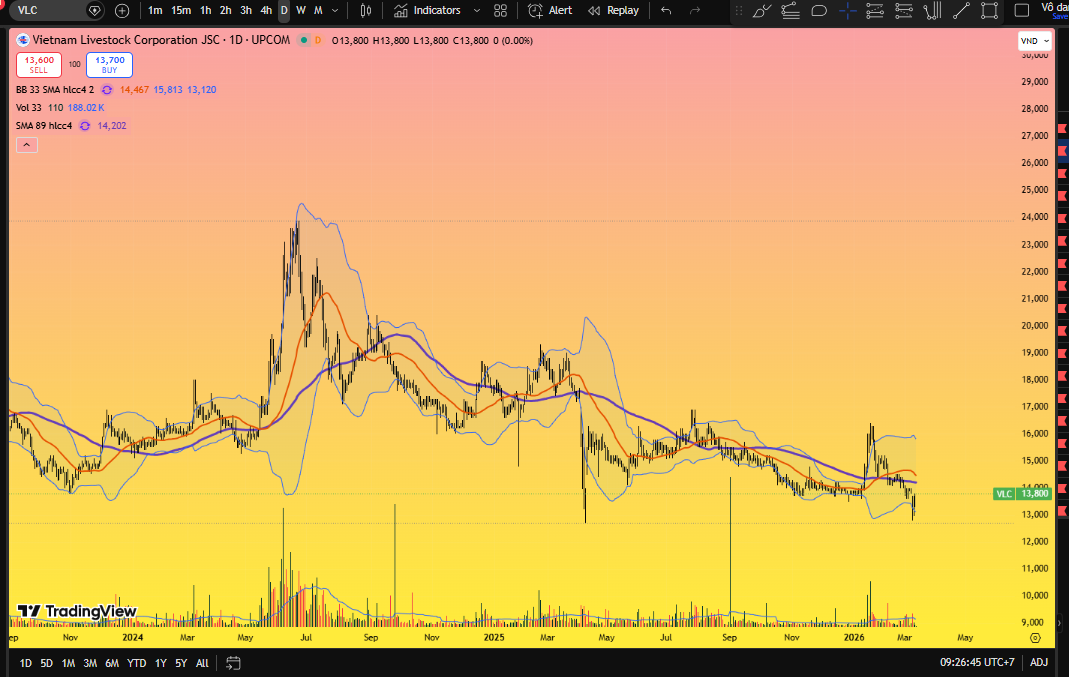Select the W weekly timeframe

click(x=301, y=10)
